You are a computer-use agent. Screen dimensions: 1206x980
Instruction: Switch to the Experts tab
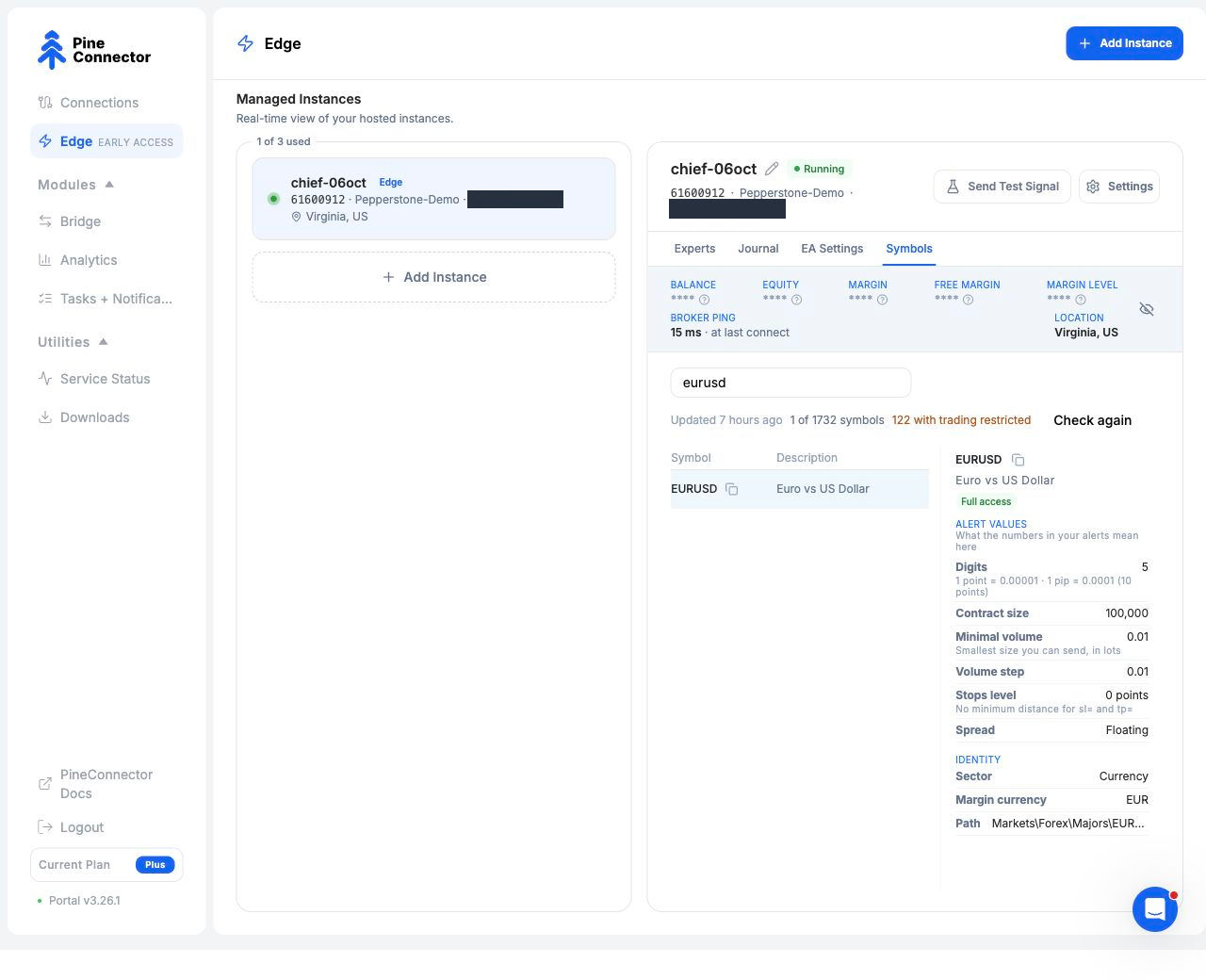tap(694, 249)
